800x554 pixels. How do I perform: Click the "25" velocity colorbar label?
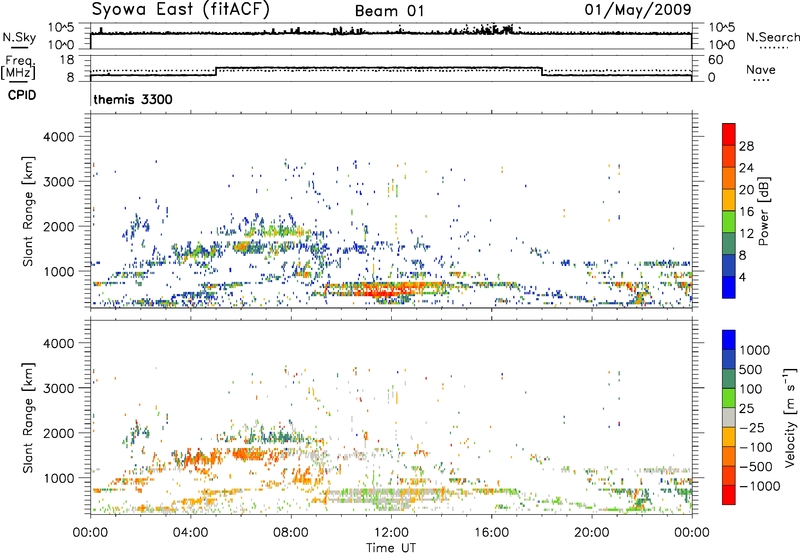pyautogui.click(x=746, y=409)
